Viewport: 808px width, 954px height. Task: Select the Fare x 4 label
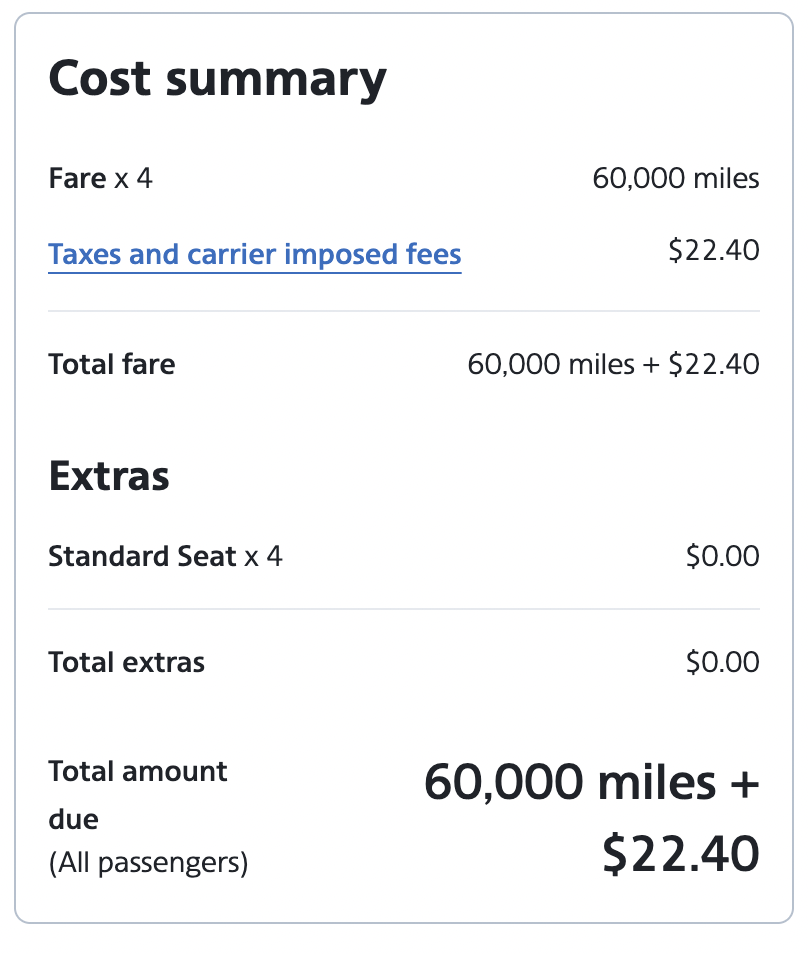[100, 179]
